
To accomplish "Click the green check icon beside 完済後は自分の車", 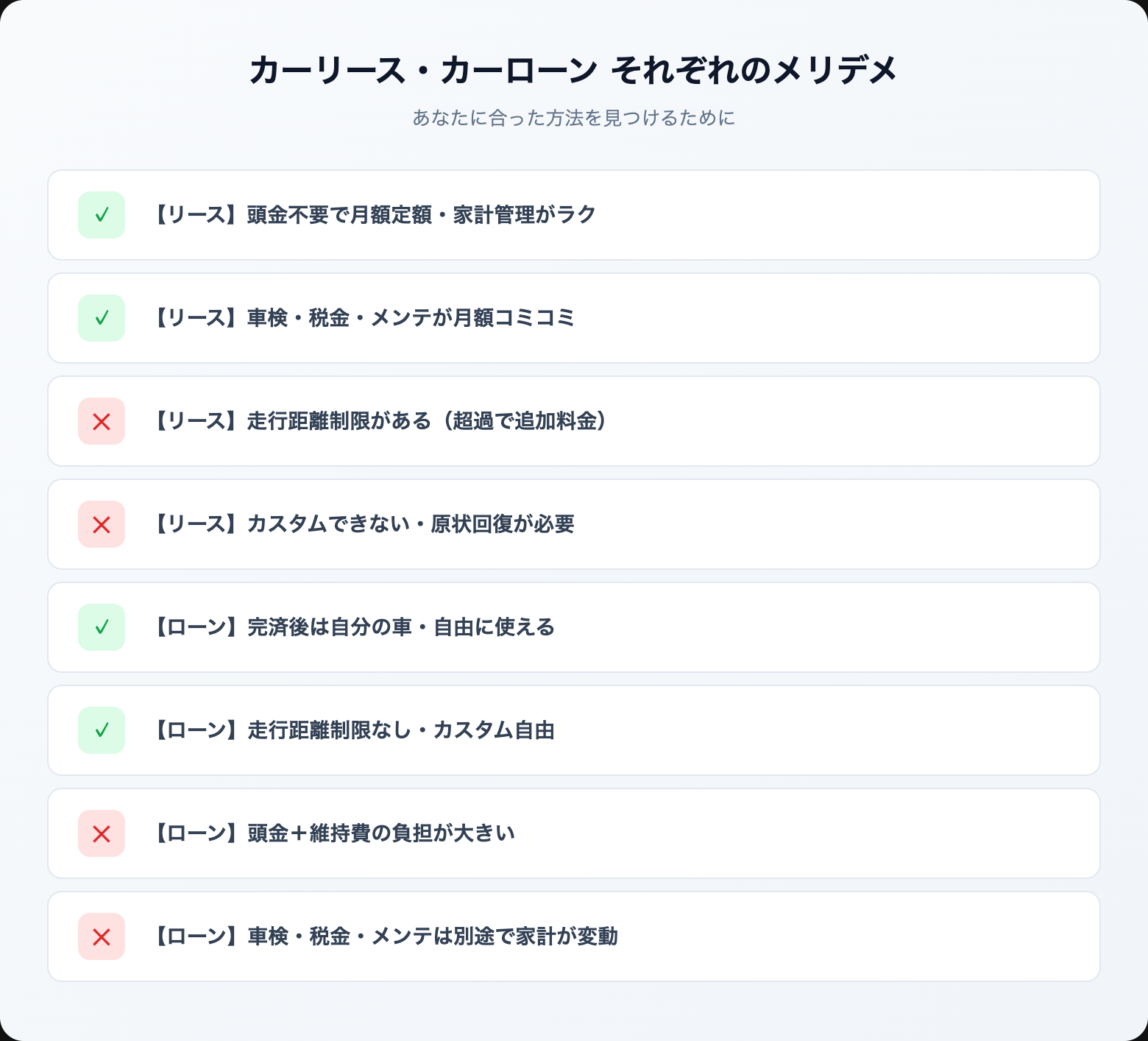I will click(x=102, y=627).
